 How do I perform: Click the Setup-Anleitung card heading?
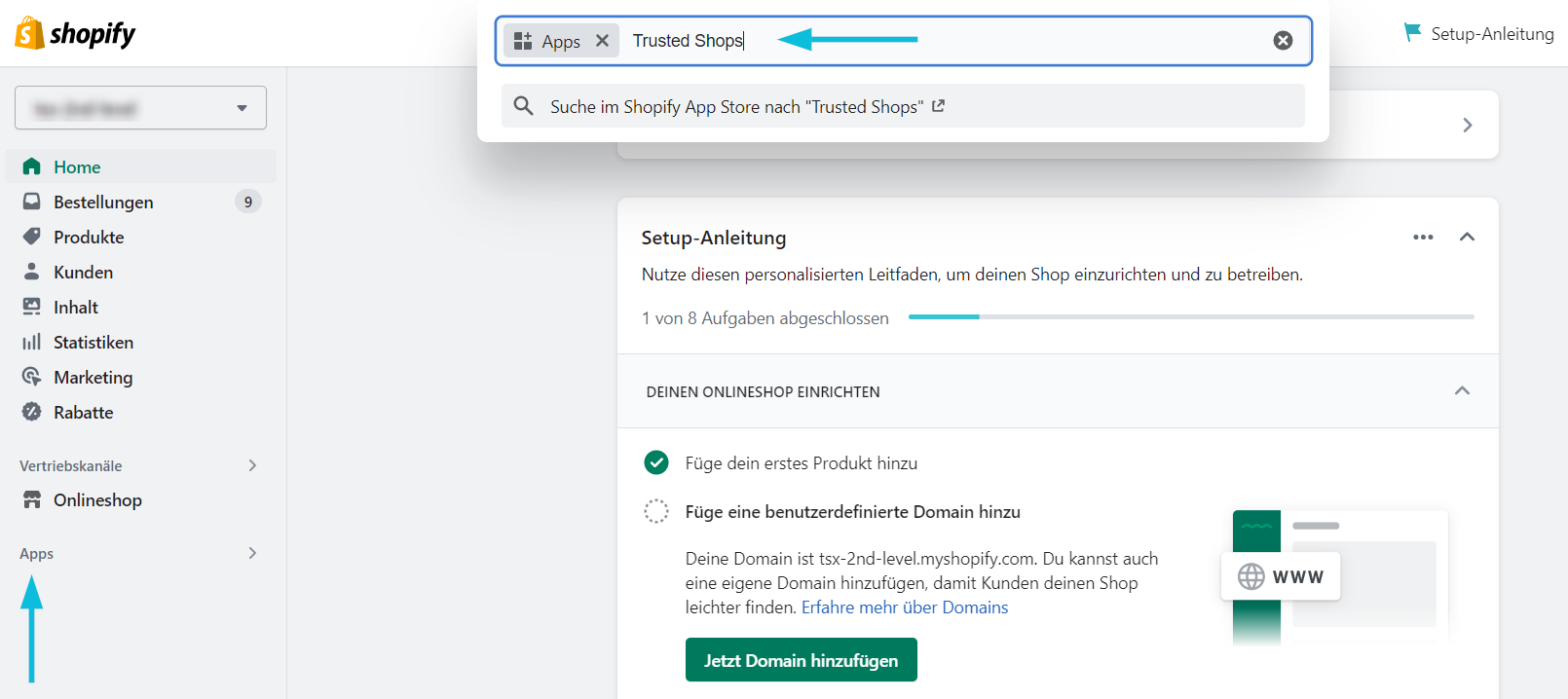click(714, 238)
